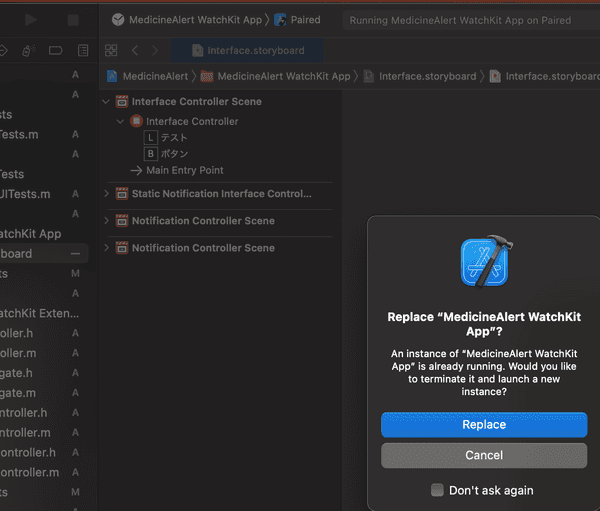Collapse the Interface Controller Scene

click(108, 102)
